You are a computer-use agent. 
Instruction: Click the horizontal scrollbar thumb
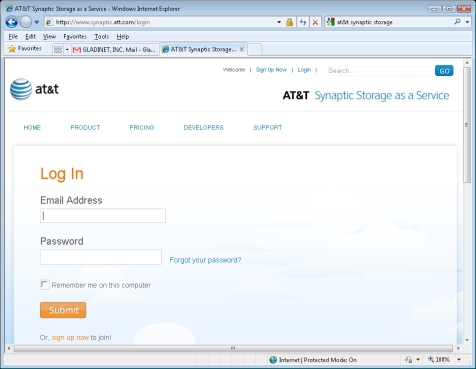233,348
